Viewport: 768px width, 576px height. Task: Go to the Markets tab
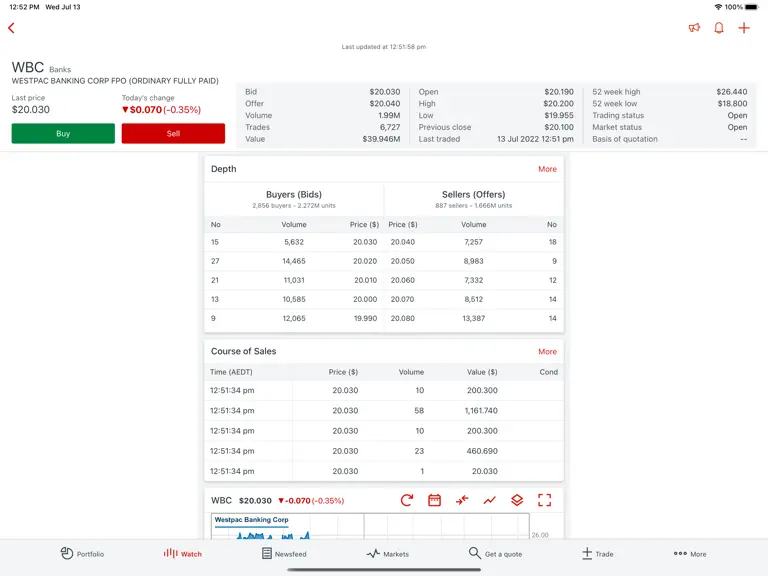(387, 553)
